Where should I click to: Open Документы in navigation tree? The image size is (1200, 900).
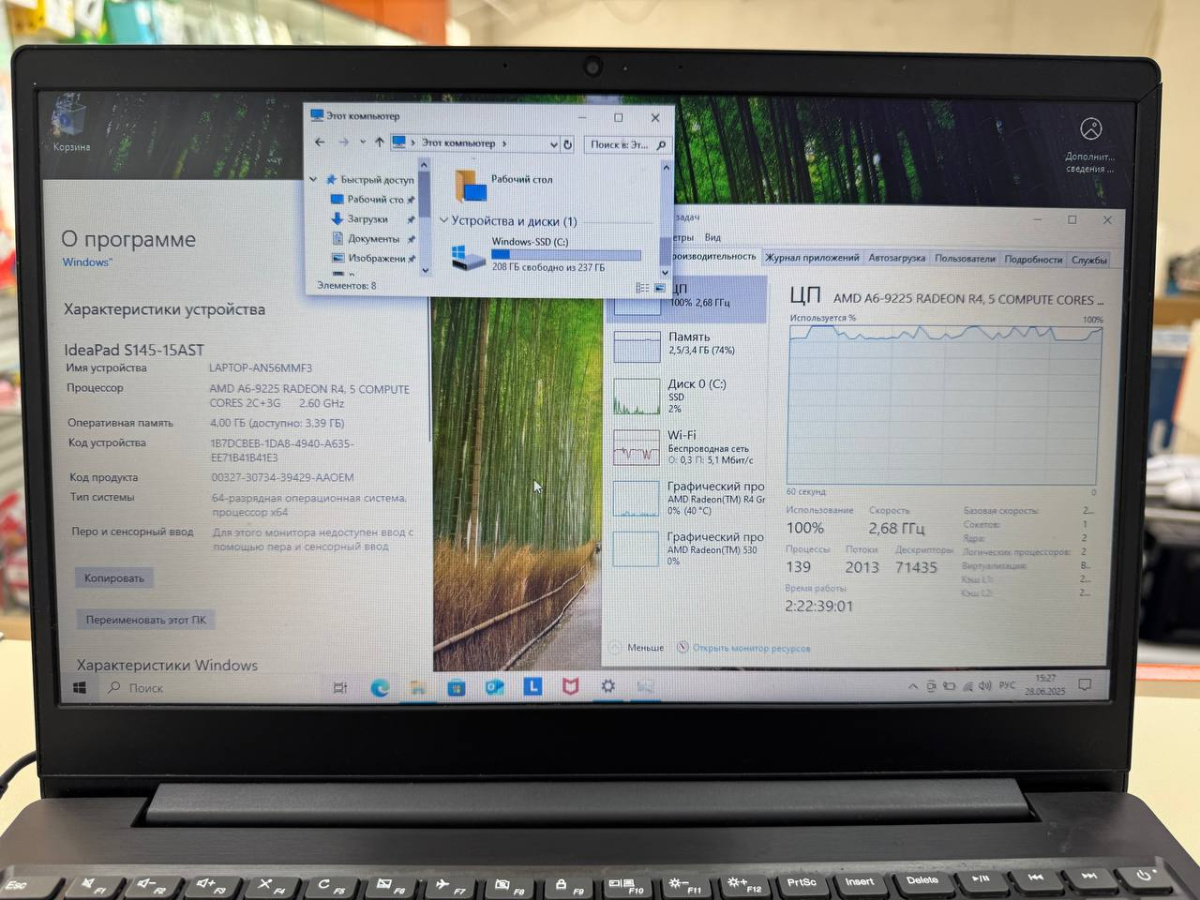point(373,239)
